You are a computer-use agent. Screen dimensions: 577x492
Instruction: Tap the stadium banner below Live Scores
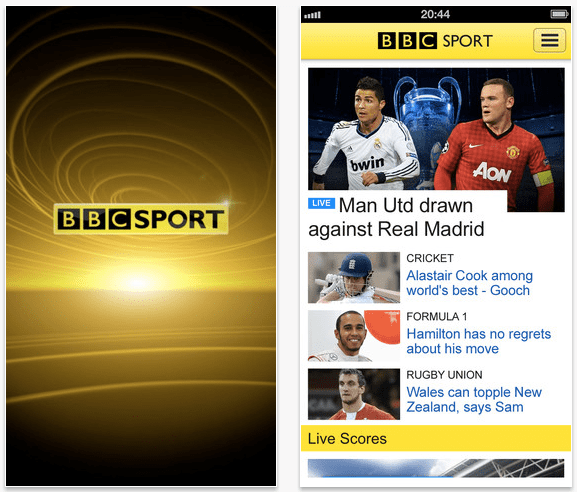point(436,468)
